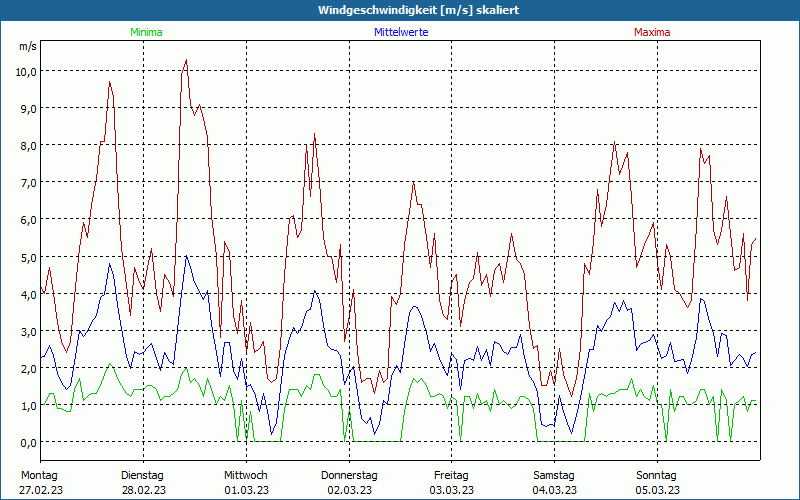The image size is (800, 500).
Task: Select the Samstag day label
Action: pos(554,475)
